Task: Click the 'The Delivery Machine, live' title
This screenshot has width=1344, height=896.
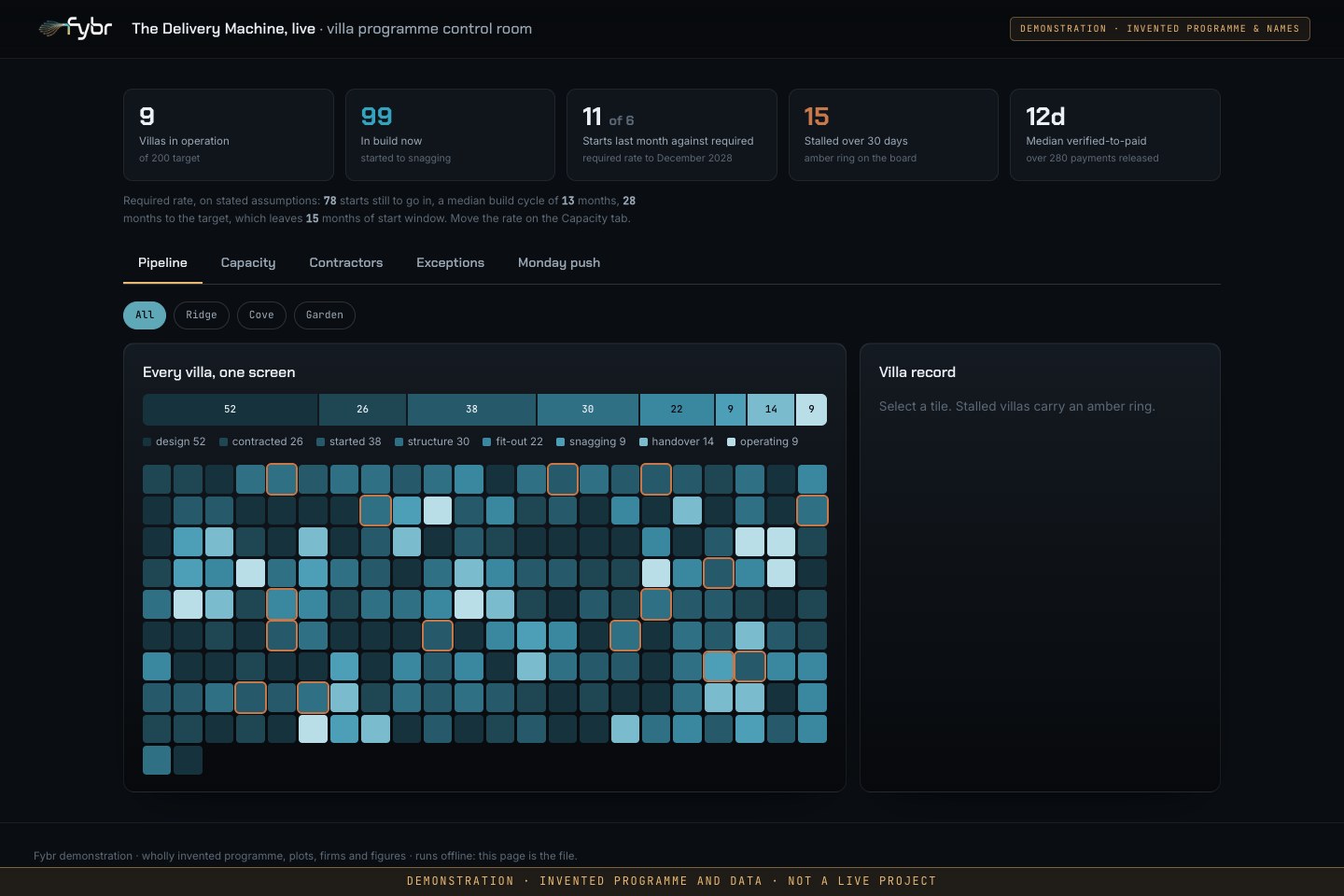Action: coord(224,29)
